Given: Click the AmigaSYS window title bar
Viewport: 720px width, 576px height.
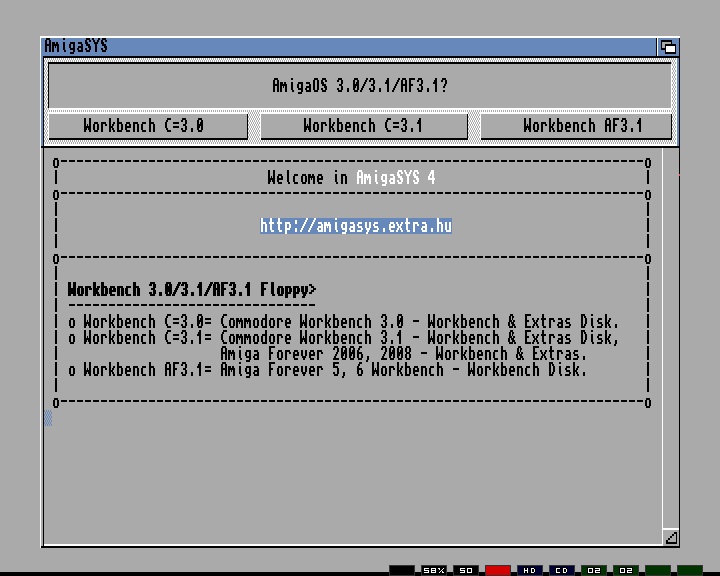Looking at the screenshot, I should click(x=349, y=46).
